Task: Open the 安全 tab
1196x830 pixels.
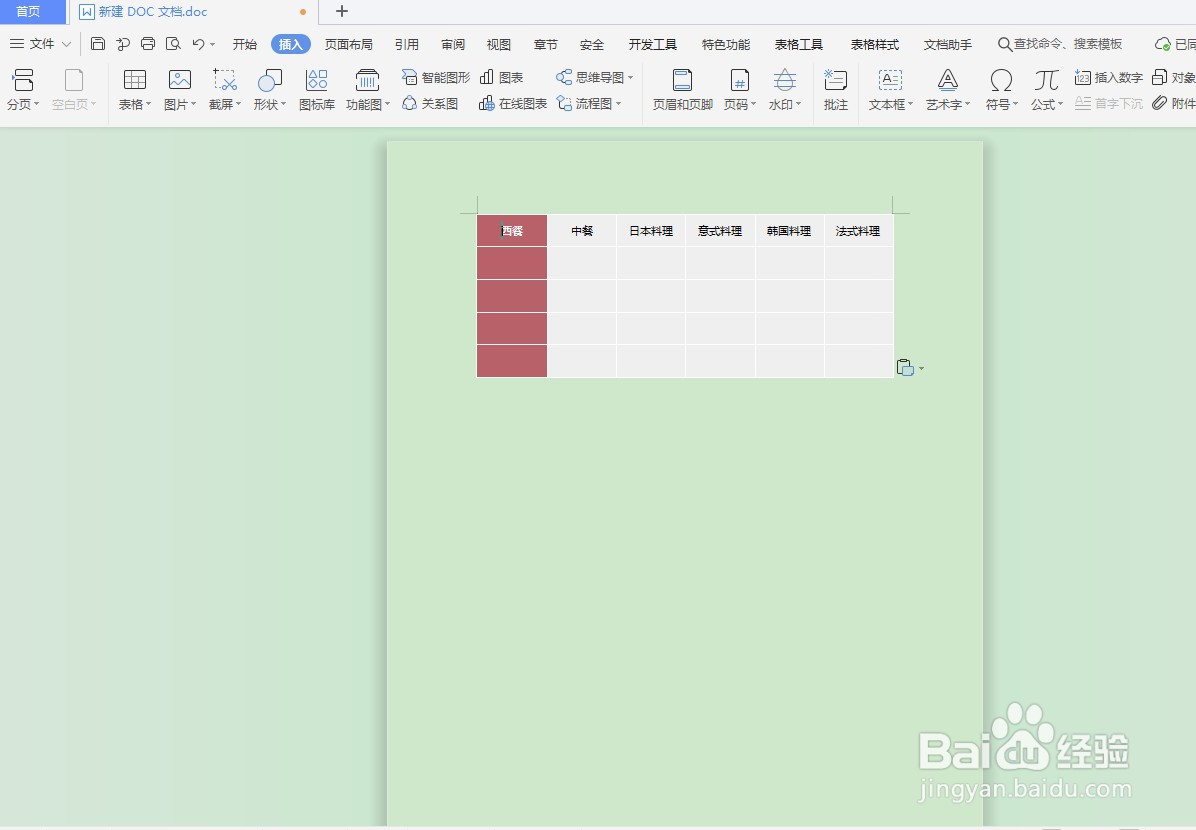Action: point(592,44)
